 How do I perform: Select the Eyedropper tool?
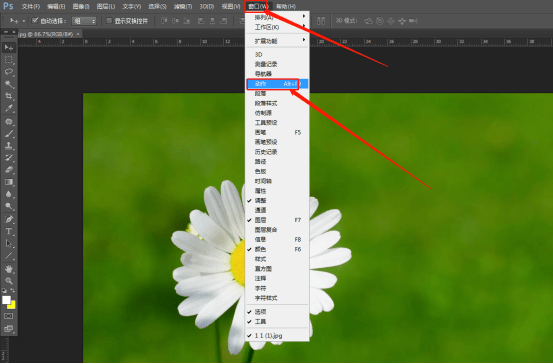tap(9, 108)
